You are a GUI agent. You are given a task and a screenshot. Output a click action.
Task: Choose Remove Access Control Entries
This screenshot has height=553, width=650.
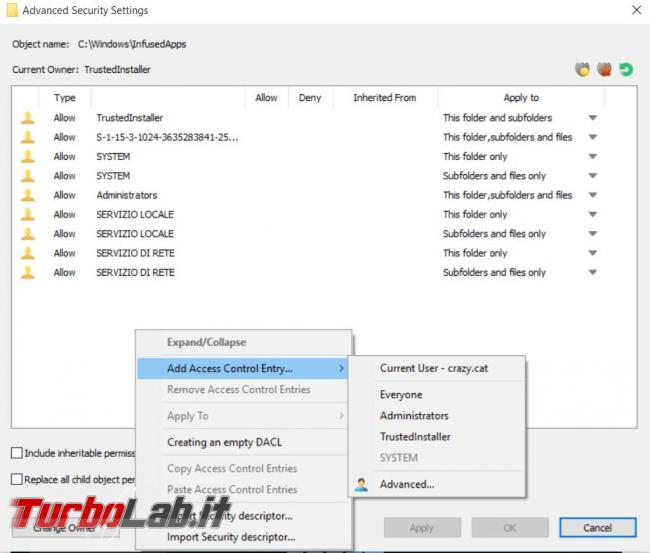click(x=243, y=390)
